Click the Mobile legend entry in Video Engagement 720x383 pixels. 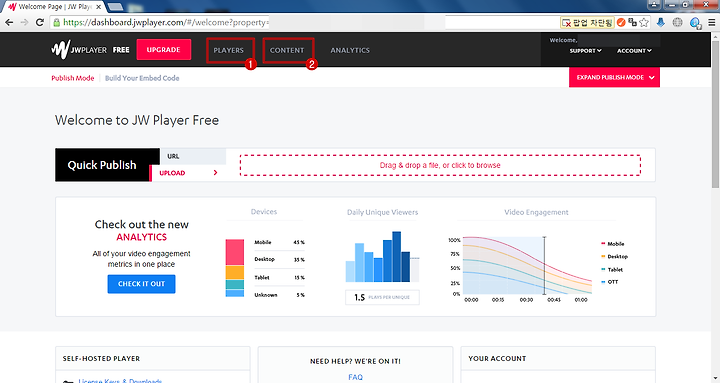point(613,243)
